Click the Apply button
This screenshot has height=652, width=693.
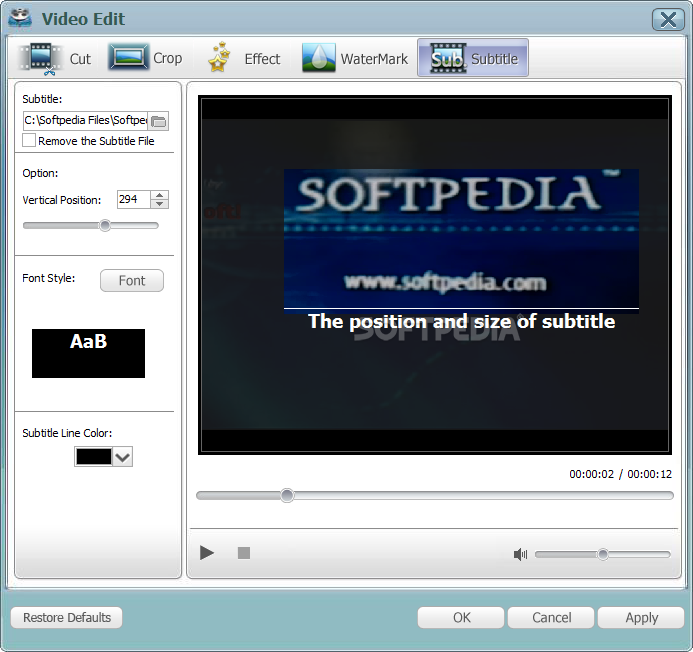(x=641, y=617)
